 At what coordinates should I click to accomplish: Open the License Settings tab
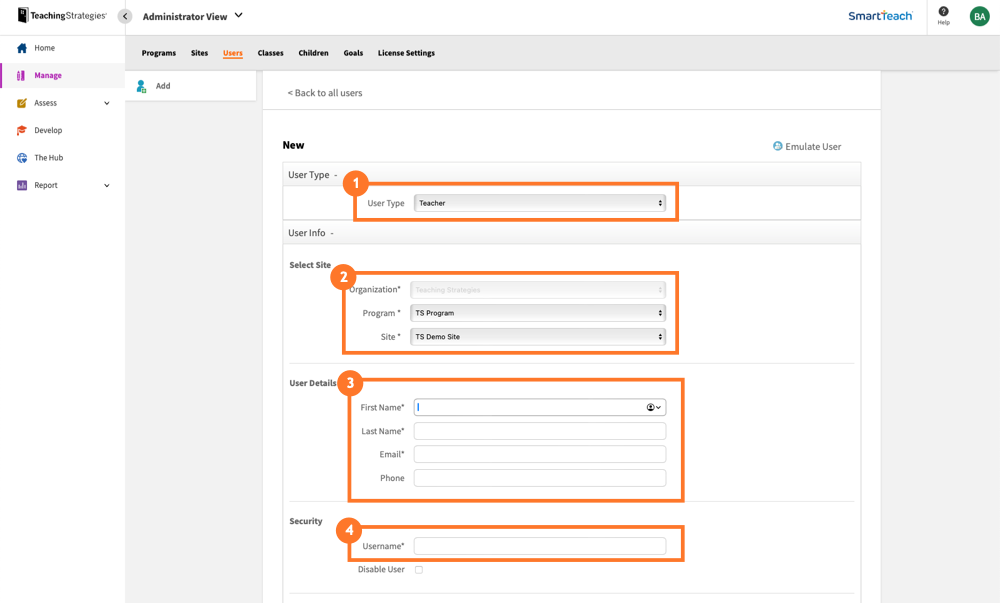pyautogui.click(x=406, y=53)
